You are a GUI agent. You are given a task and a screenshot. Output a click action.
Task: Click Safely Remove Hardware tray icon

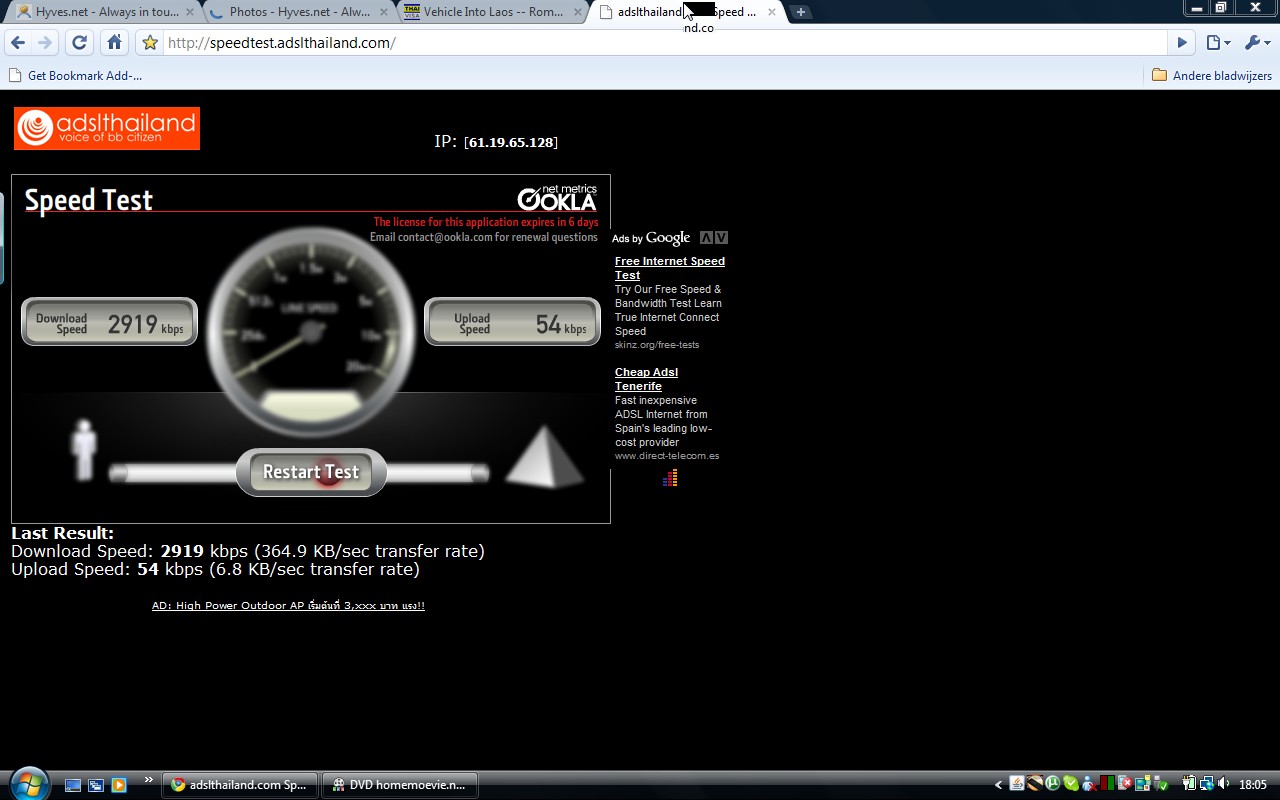pyautogui.click(x=1160, y=783)
